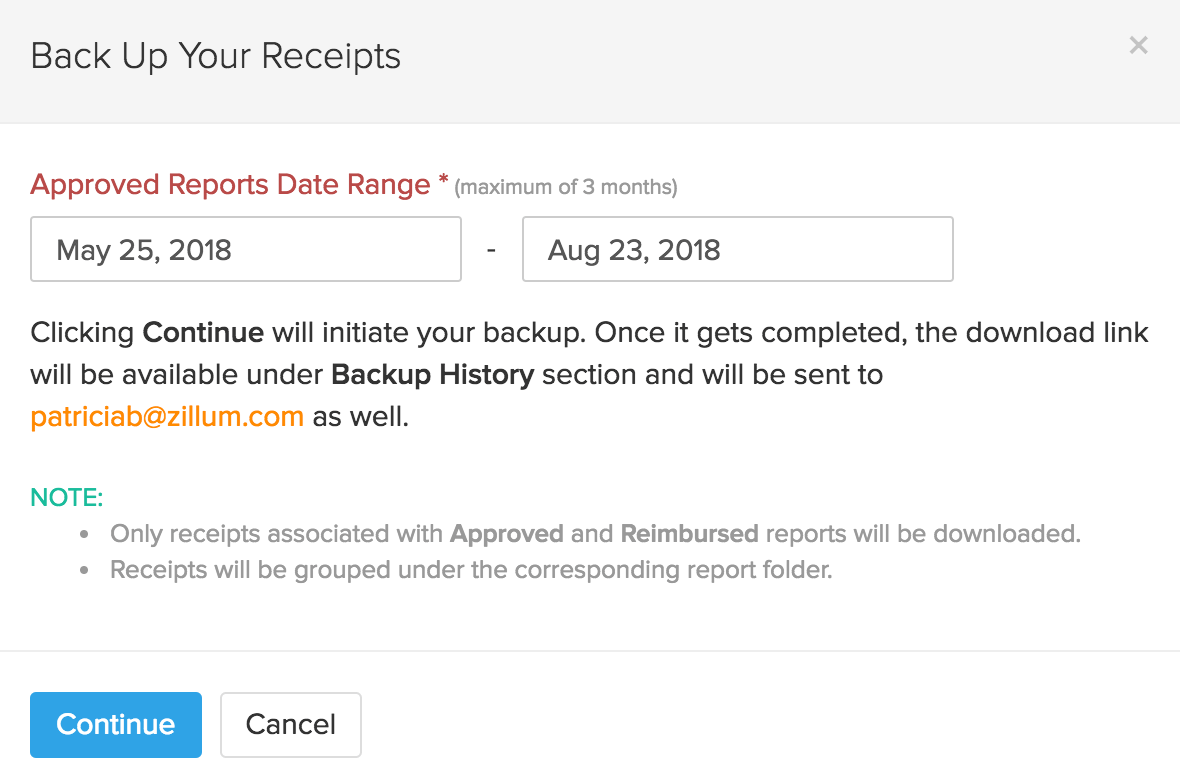Click the red required asterisk
Viewport: 1180px width, 784px height.
[444, 183]
